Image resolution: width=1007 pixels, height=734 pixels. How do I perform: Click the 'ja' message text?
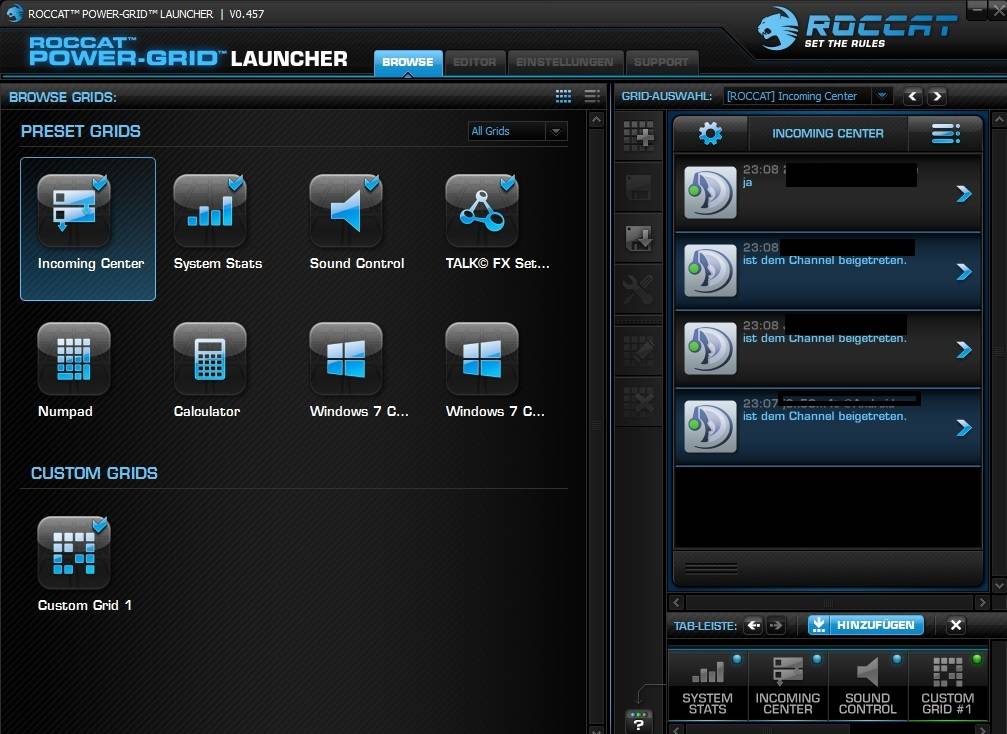(x=748, y=182)
